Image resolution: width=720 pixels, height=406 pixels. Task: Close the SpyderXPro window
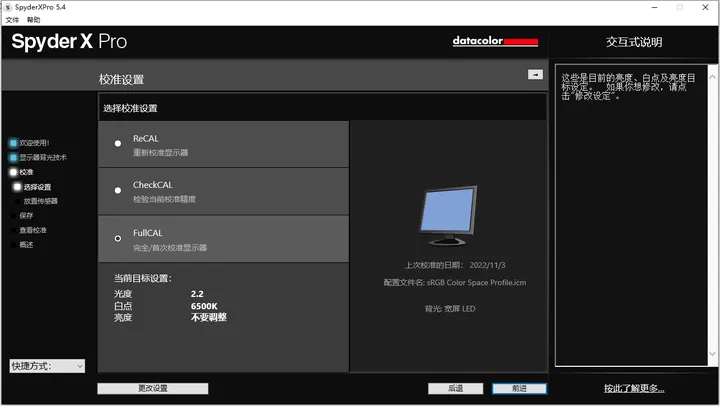(x=705, y=7)
